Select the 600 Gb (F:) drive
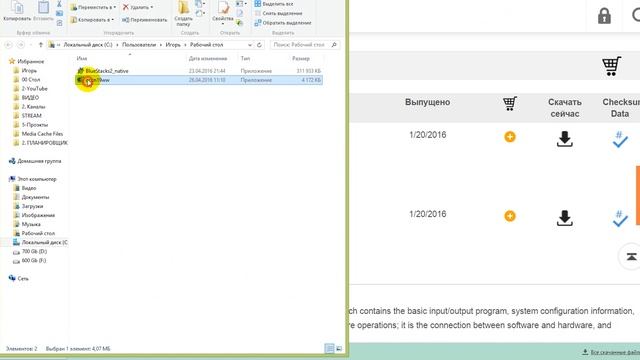Image resolution: width=640 pixels, height=360 pixels. [x=33, y=260]
